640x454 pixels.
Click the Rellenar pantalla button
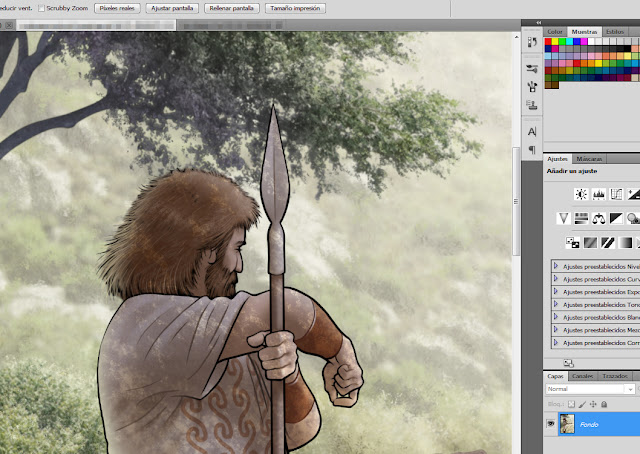231,8
